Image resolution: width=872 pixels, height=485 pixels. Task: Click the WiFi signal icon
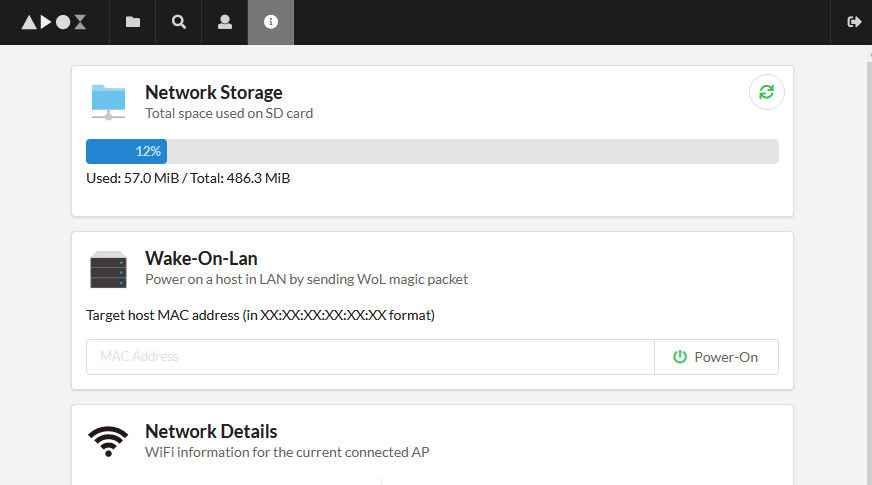click(x=108, y=442)
